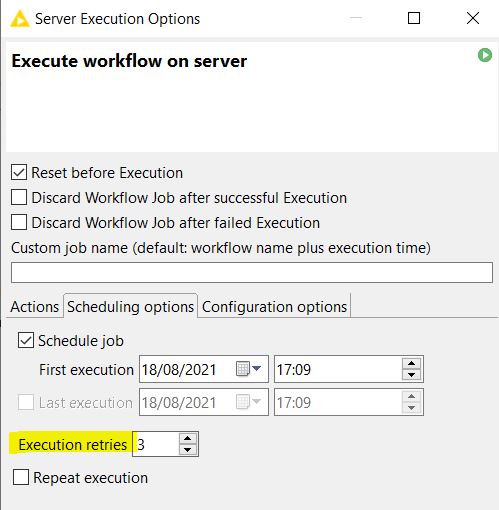Increase the First execution time
The height and width of the screenshot is (510, 499).
tap(412, 363)
